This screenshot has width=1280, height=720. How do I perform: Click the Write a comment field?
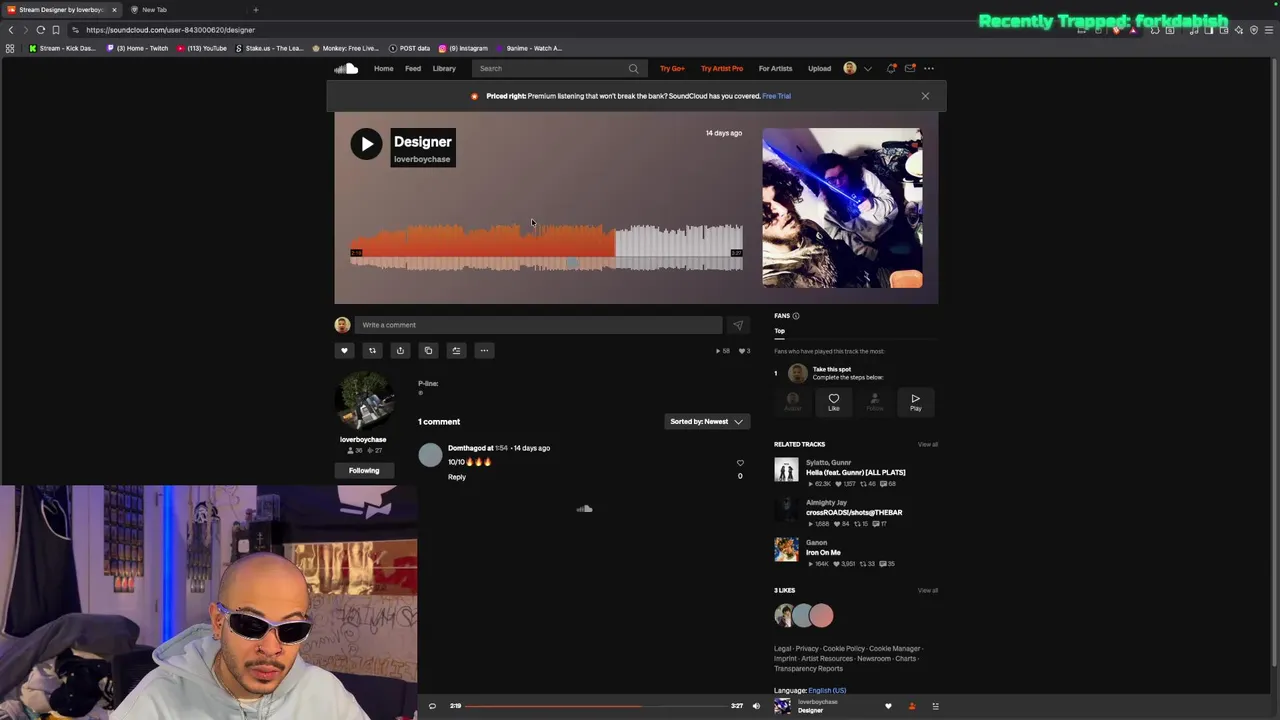538,325
